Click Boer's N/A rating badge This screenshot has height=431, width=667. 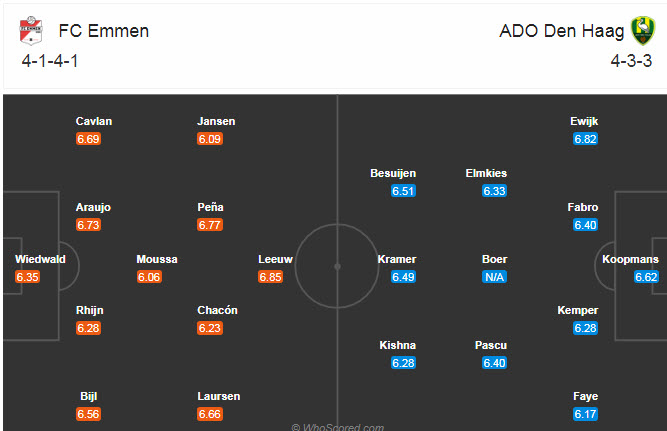click(x=494, y=277)
